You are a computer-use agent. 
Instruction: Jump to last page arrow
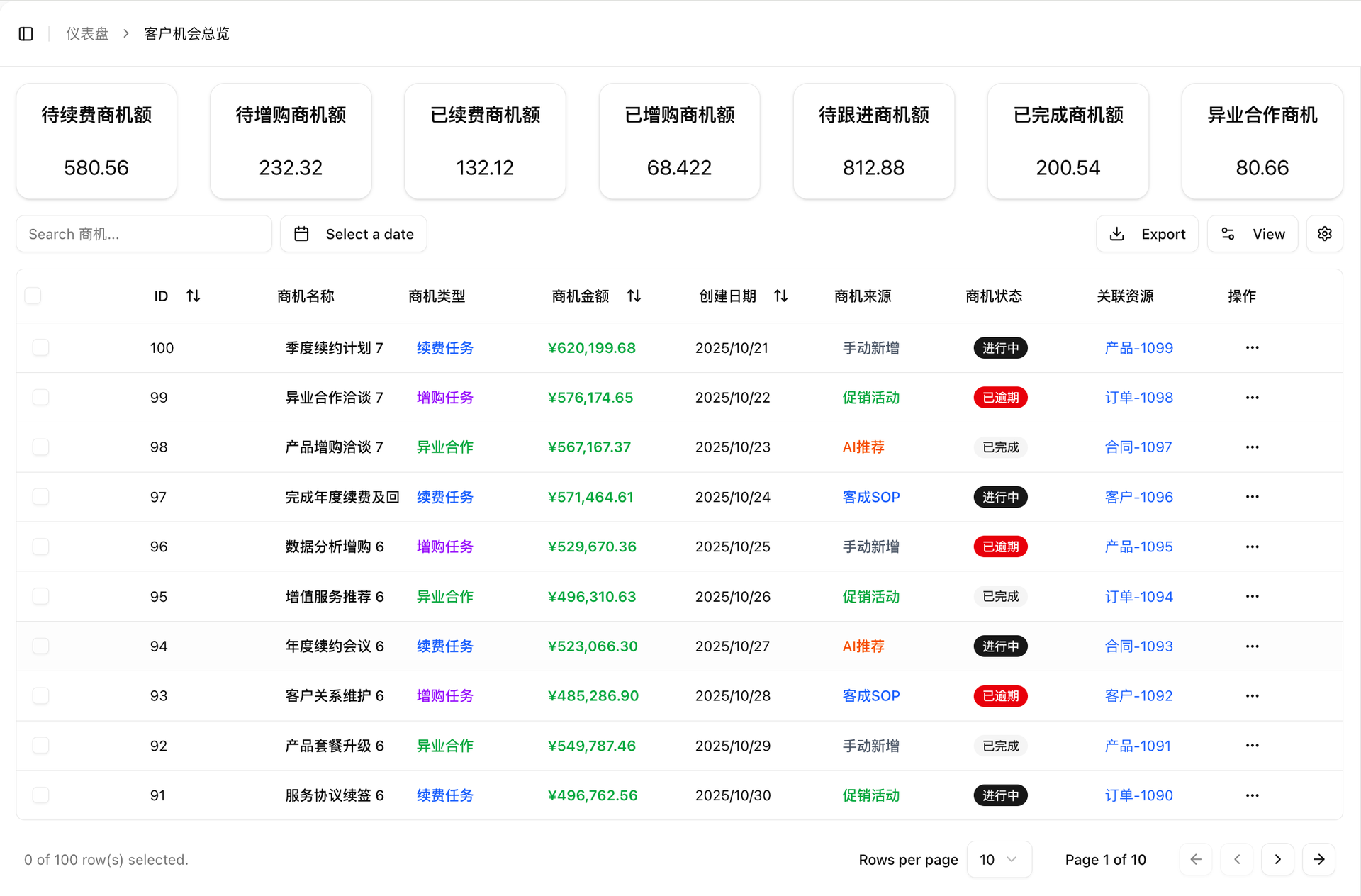pos(1318,859)
